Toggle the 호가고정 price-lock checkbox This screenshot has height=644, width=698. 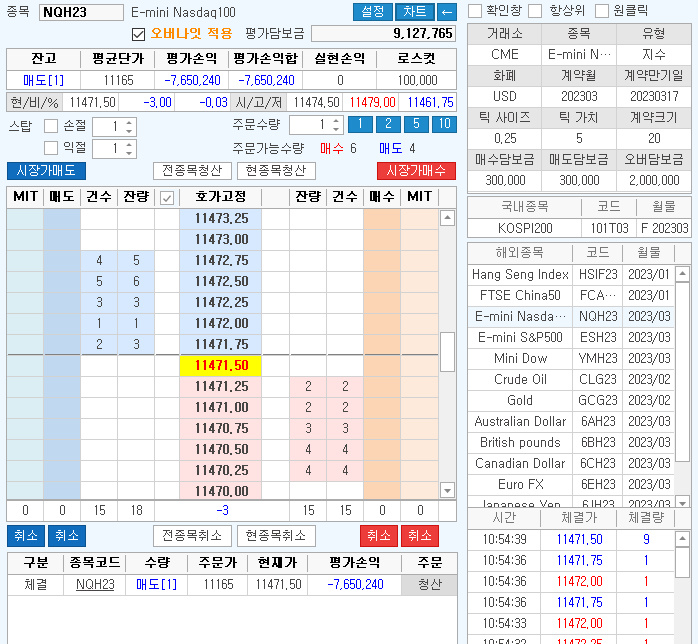point(167,198)
